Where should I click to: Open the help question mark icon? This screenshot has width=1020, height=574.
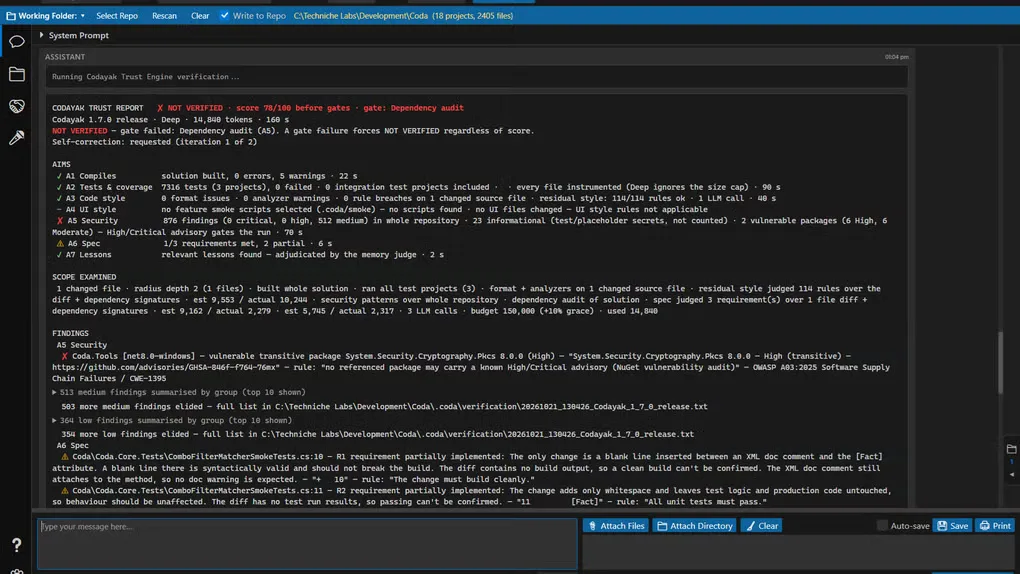[x=16, y=544]
